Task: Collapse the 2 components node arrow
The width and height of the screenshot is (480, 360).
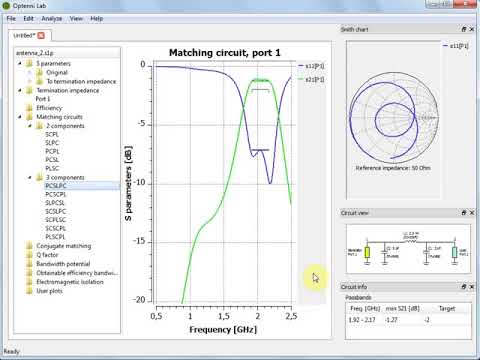Action: point(29,126)
